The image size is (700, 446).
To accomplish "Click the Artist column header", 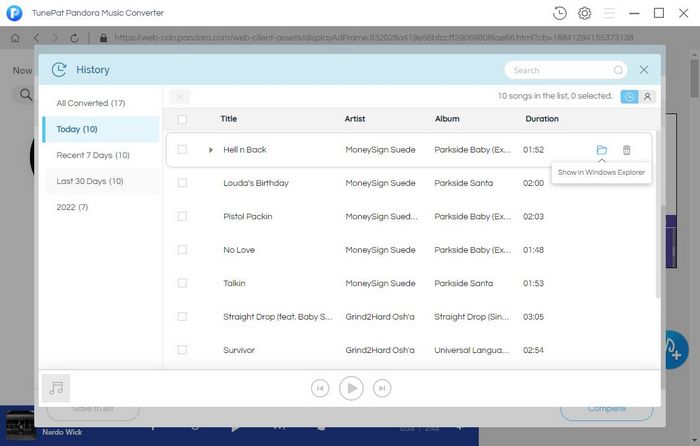I will pos(355,119).
